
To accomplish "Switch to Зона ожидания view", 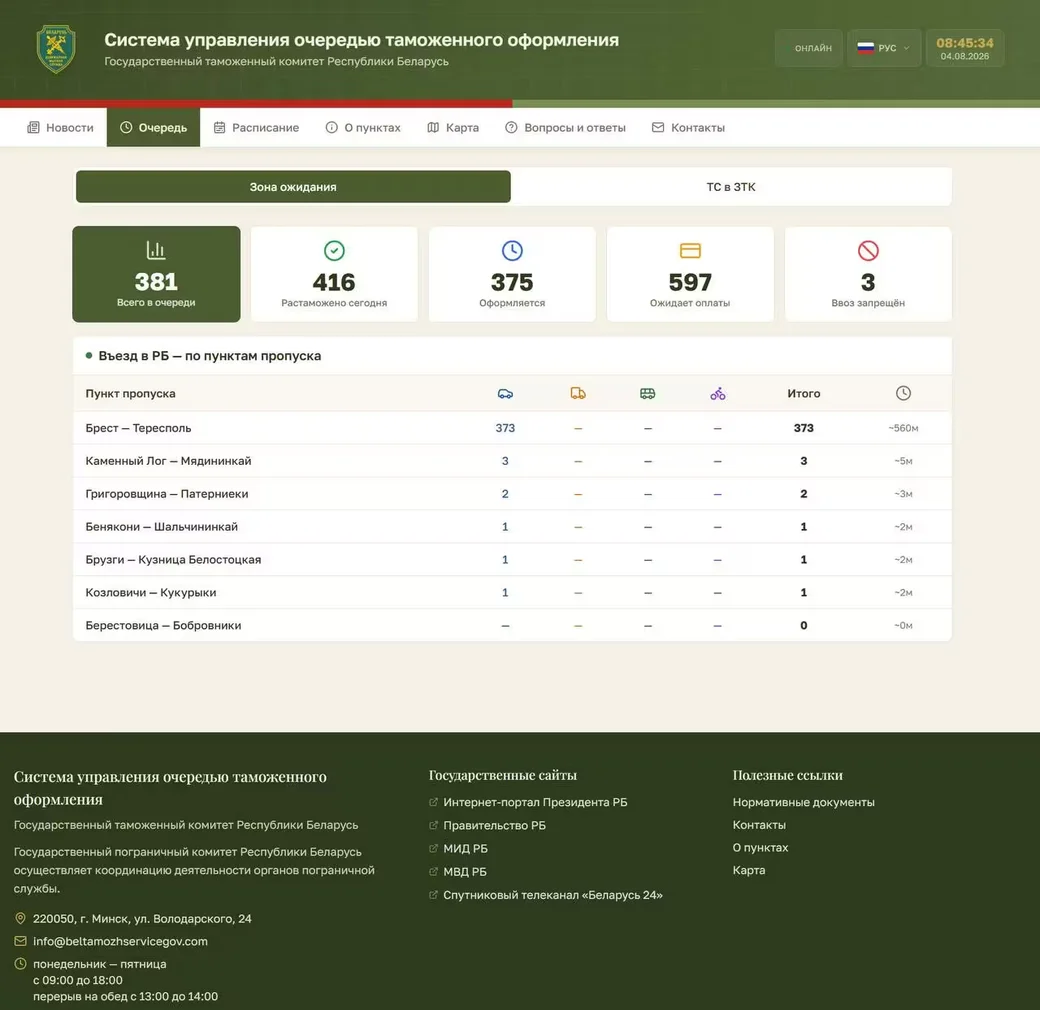I will click(x=293, y=187).
